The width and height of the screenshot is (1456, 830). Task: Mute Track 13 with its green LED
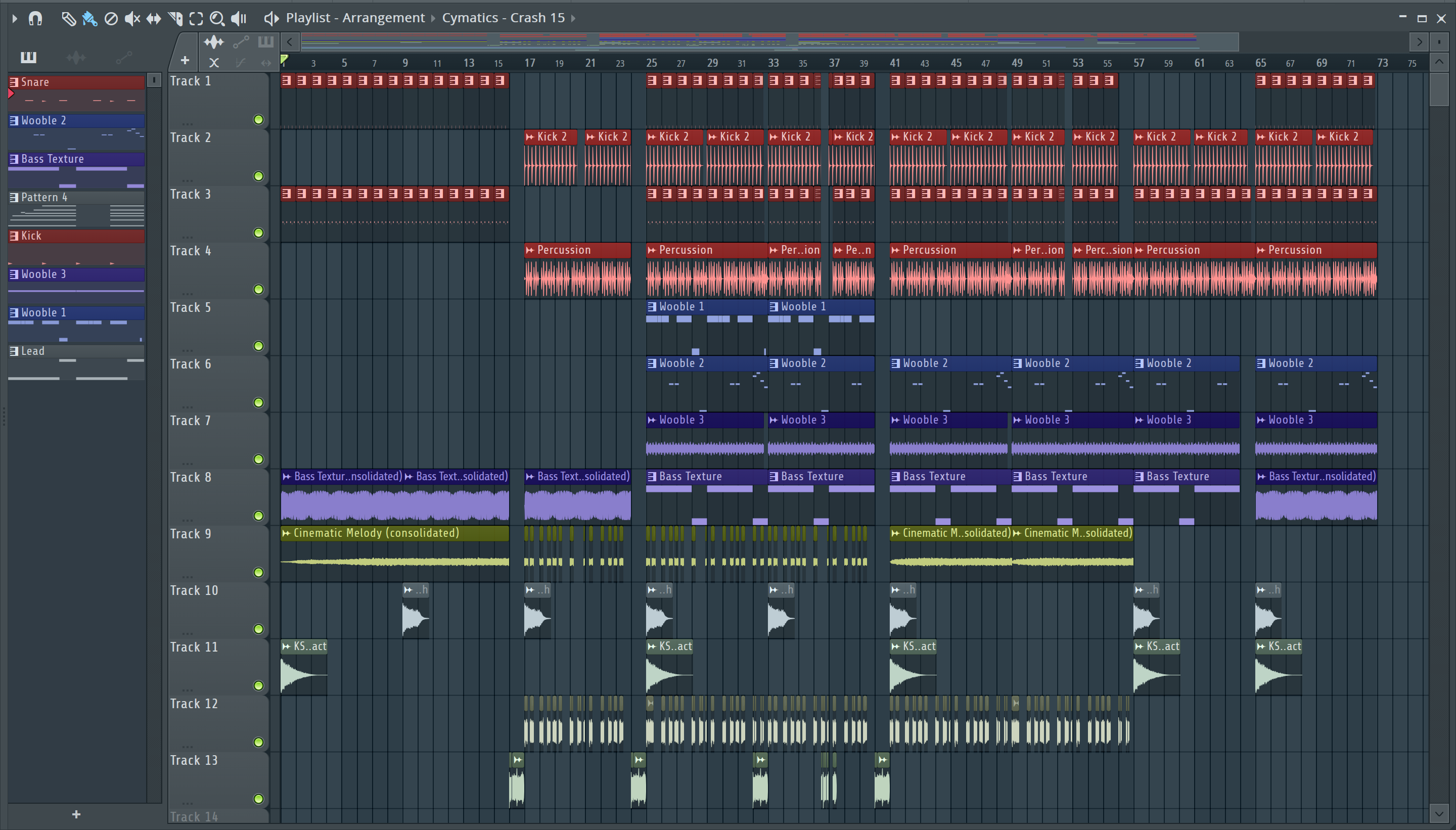[258, 799]
